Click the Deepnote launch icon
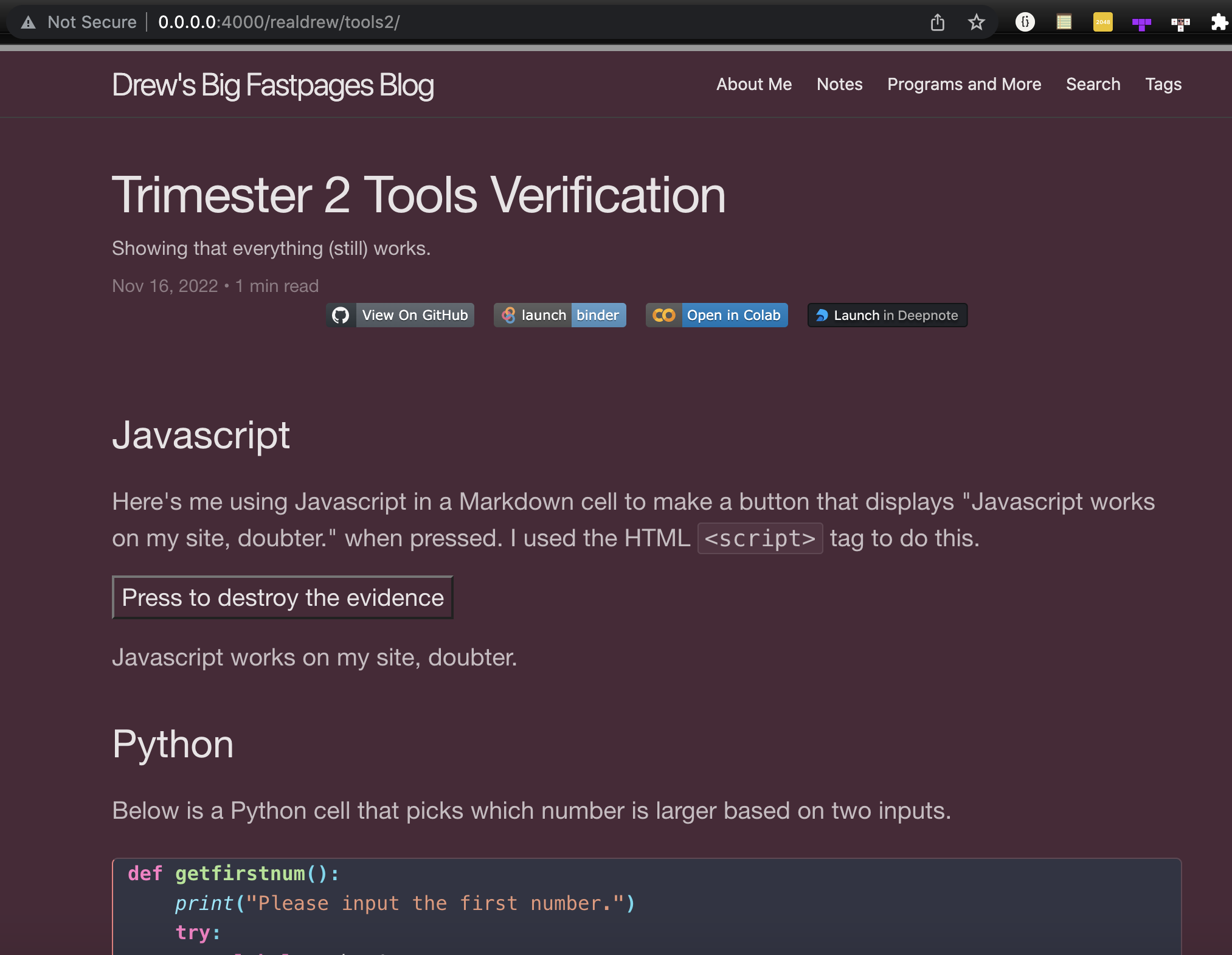Viewport: 1232px width, 955px height. [x=821, y=315]
